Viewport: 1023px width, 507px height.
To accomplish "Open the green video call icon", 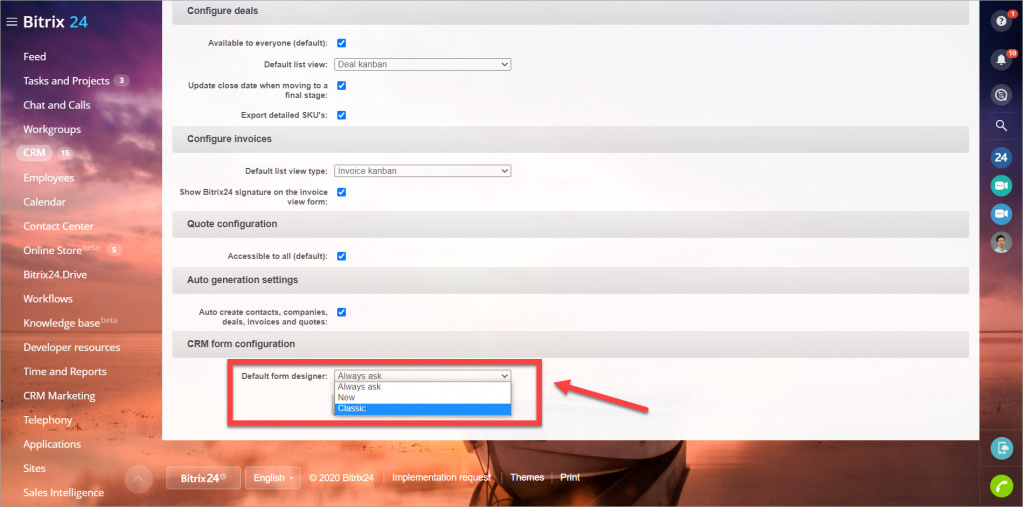I will [x=1001, y=186].
